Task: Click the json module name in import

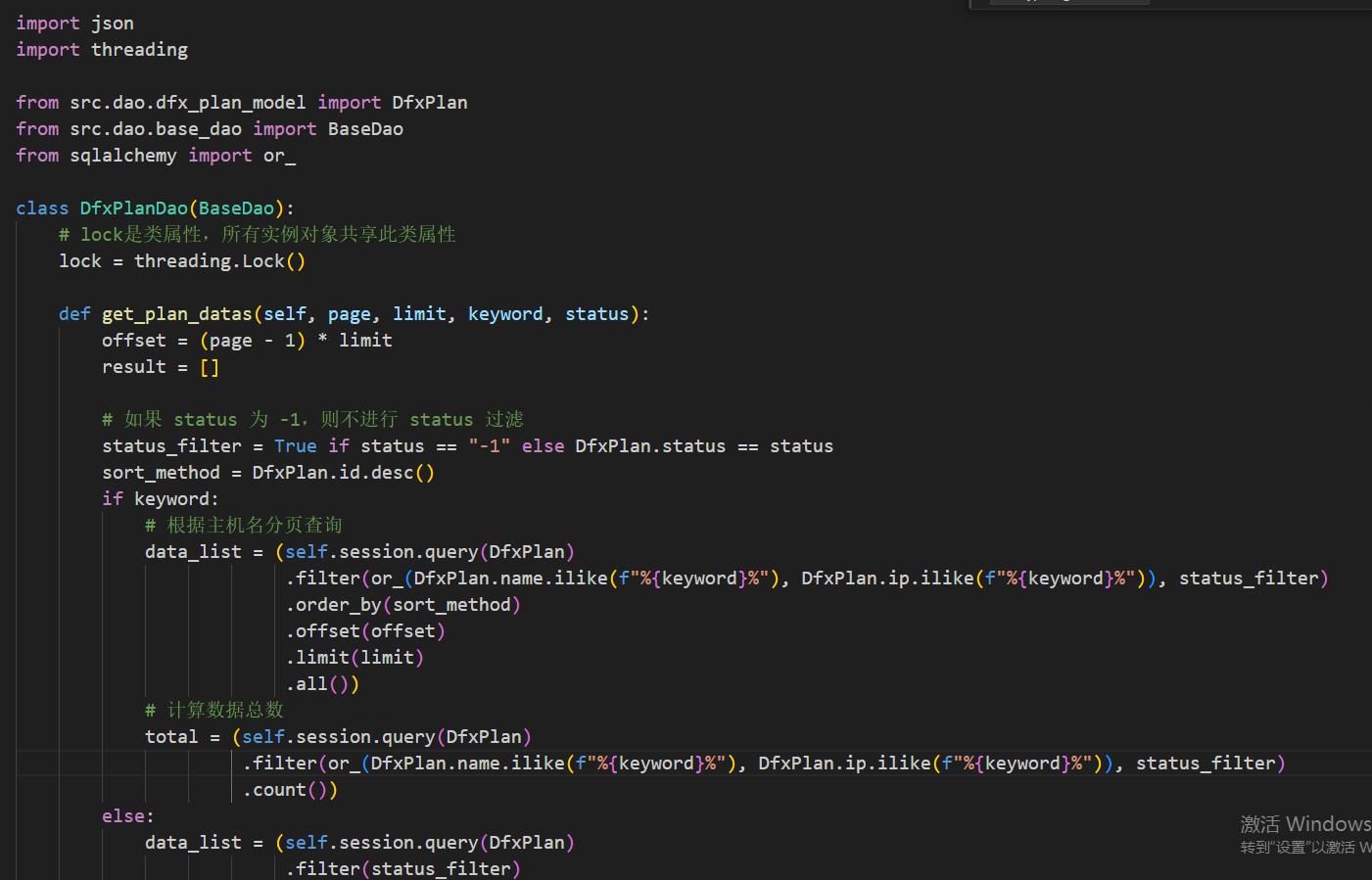Action: (113, 23)
